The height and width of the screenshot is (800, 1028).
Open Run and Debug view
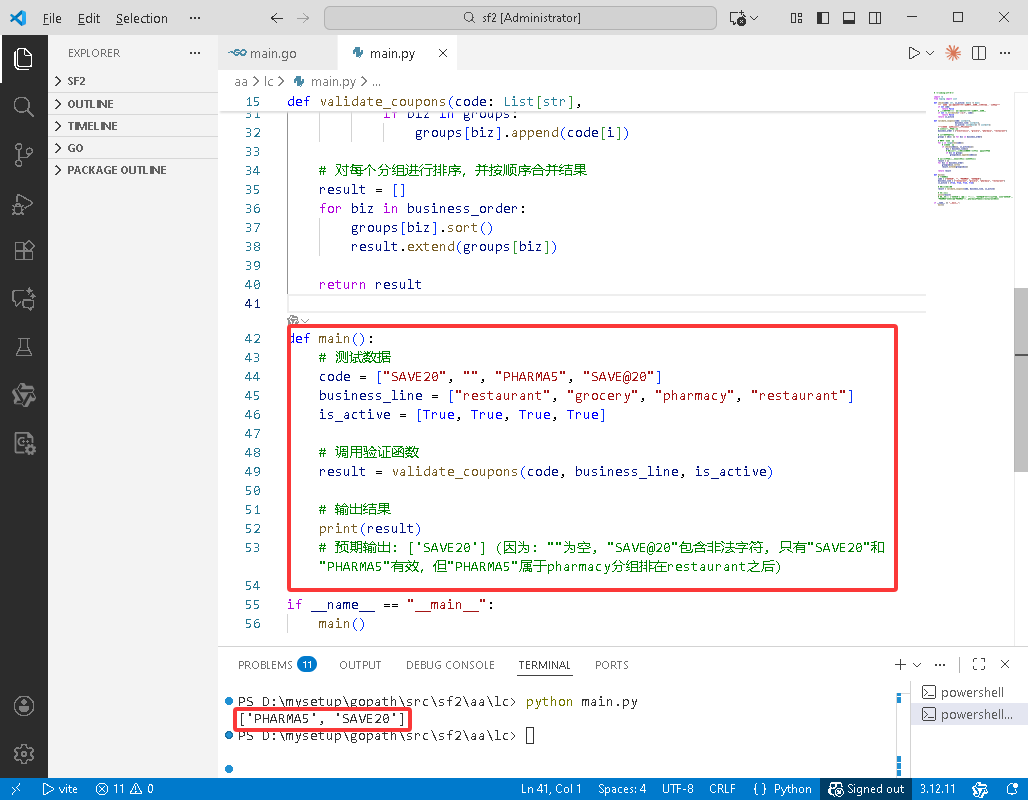coord(24,203)
